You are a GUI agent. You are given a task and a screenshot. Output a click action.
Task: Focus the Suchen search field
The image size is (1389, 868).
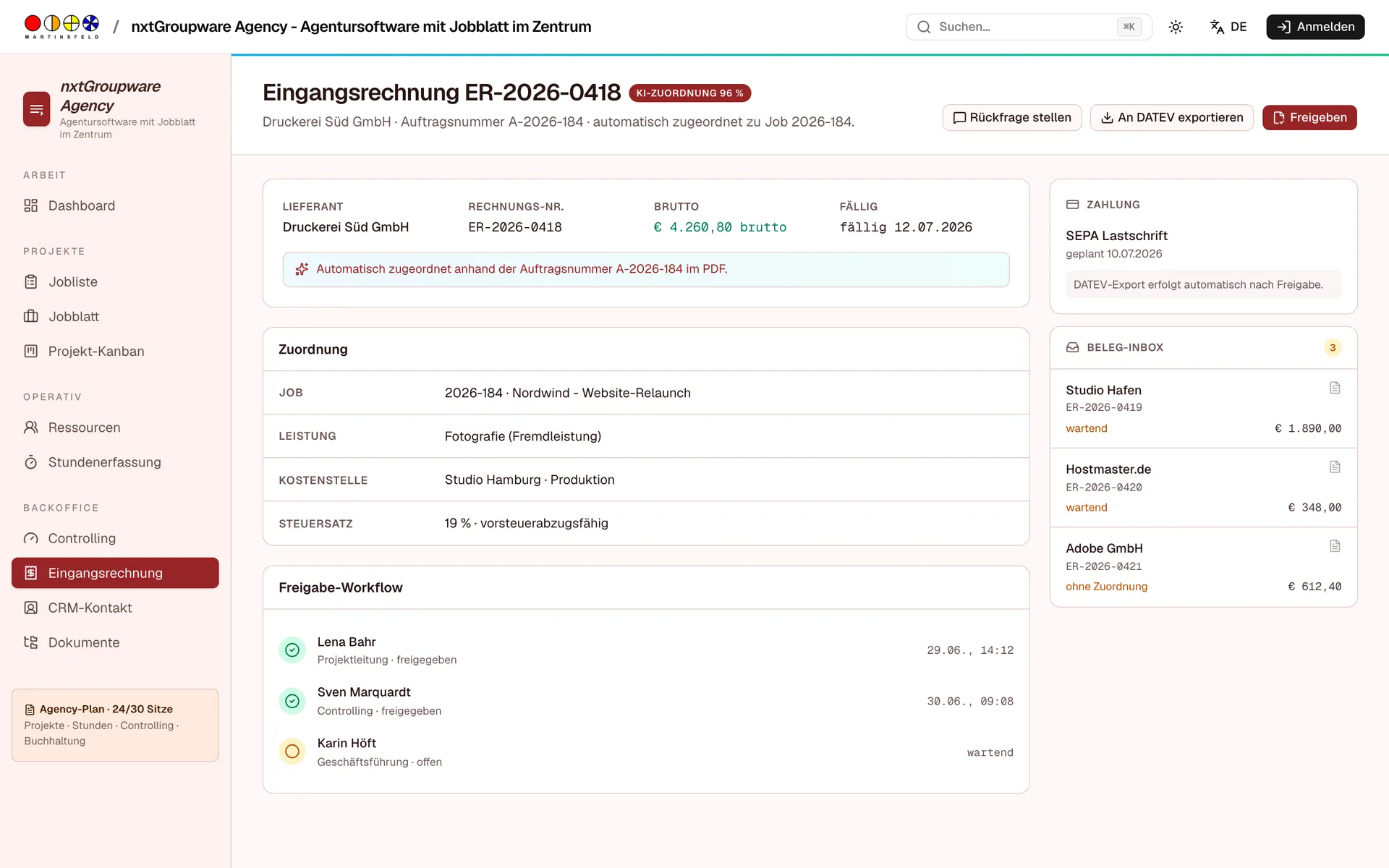1029,27
